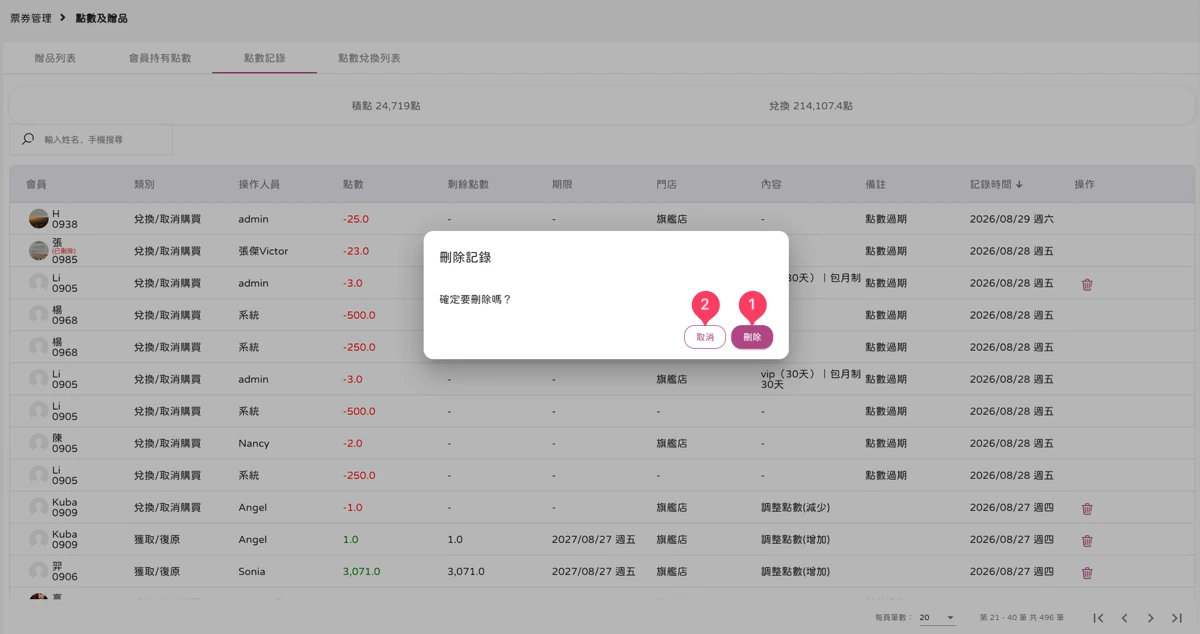This screenshot has height=634, width=1200.
Task: Go to 點數兌換列表 tab
Action: (x=369, y=58)
